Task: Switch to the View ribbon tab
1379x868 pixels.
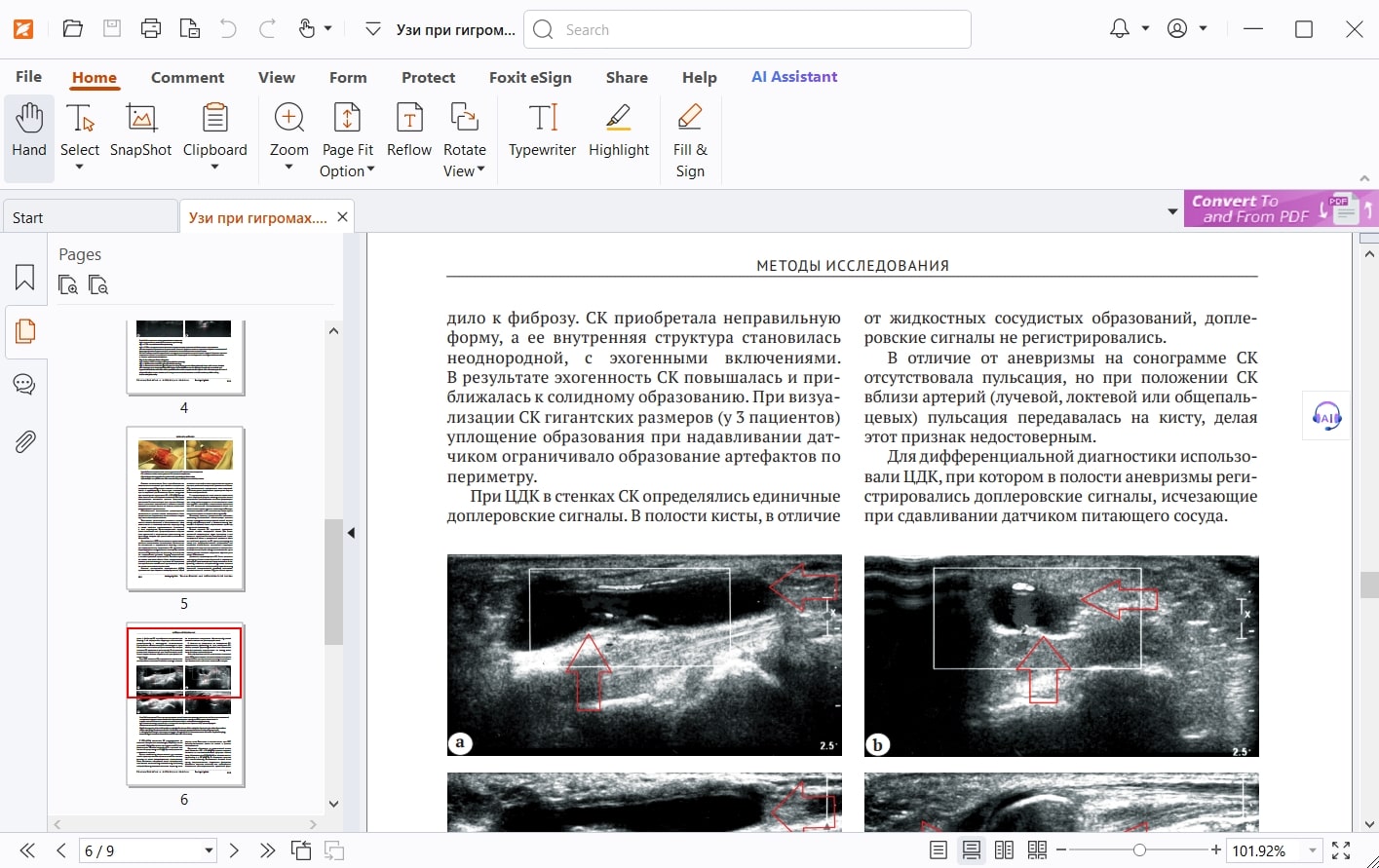Action: (x=276, y=77)
